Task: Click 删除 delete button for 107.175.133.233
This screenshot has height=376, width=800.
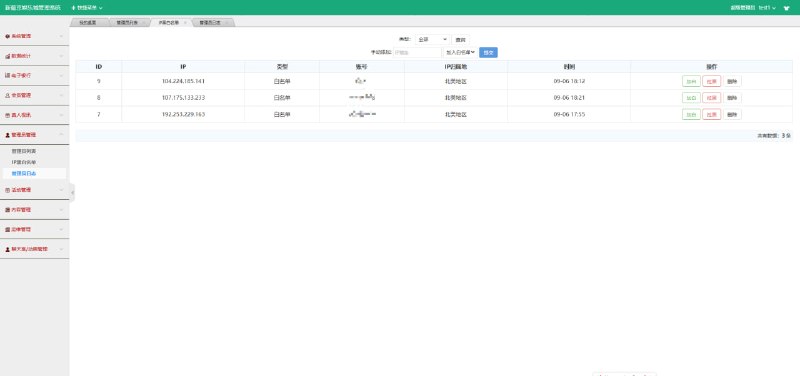Action: (732, 97)
